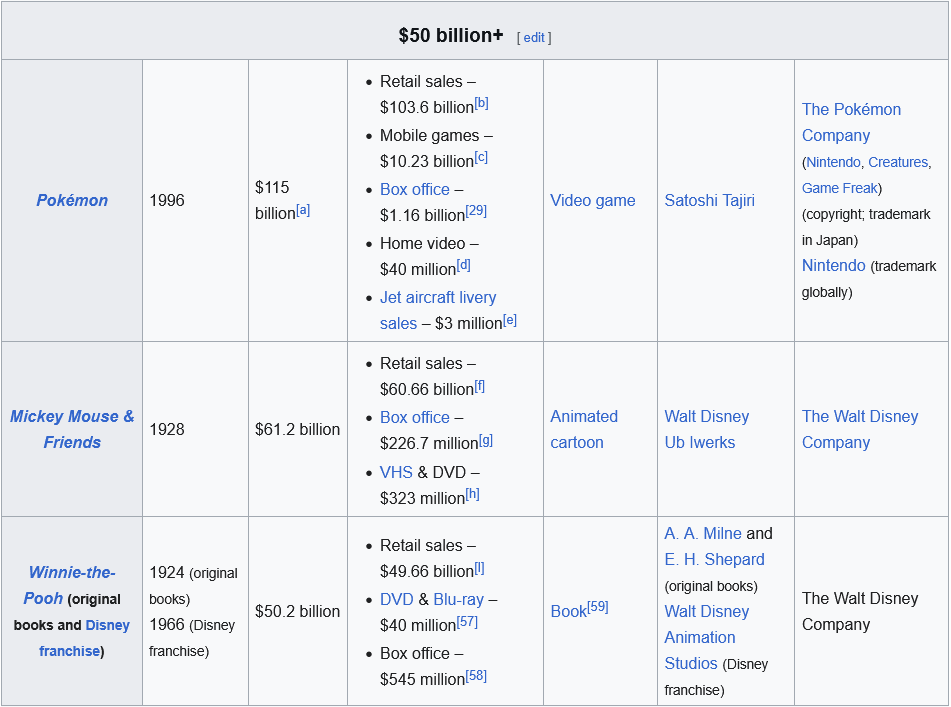Viewport: 951px width, 707px height.
Task: Open footnote [g] after $226.7 million
Action: 486,440
